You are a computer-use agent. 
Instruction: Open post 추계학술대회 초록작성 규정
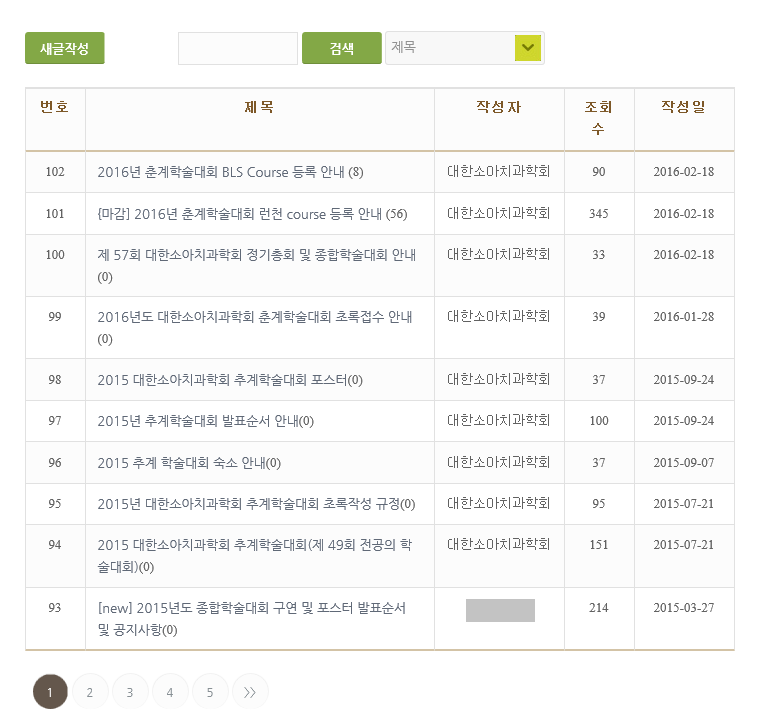[x=256, y=504]
